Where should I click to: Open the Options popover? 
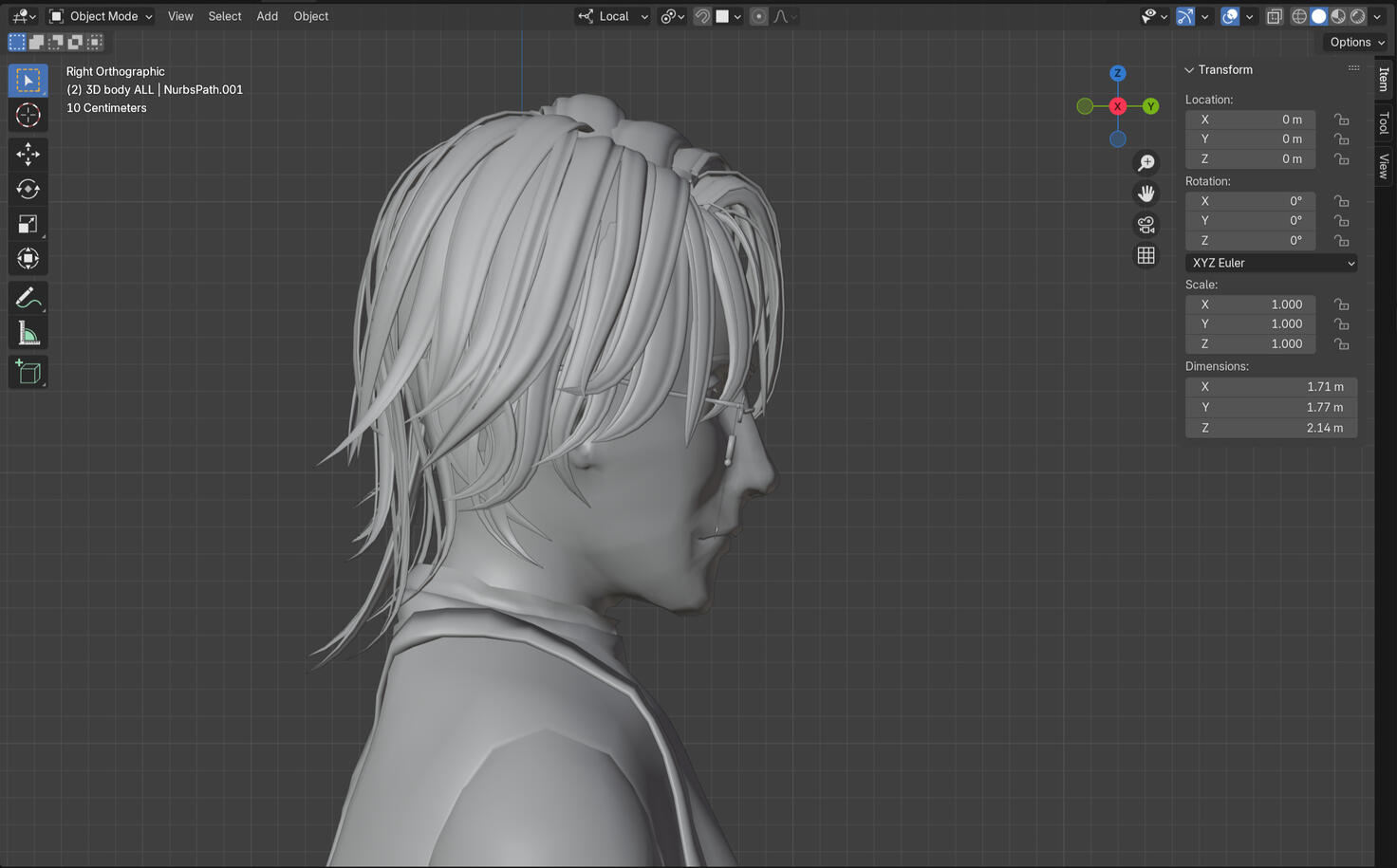click(x=1356, y=42)
